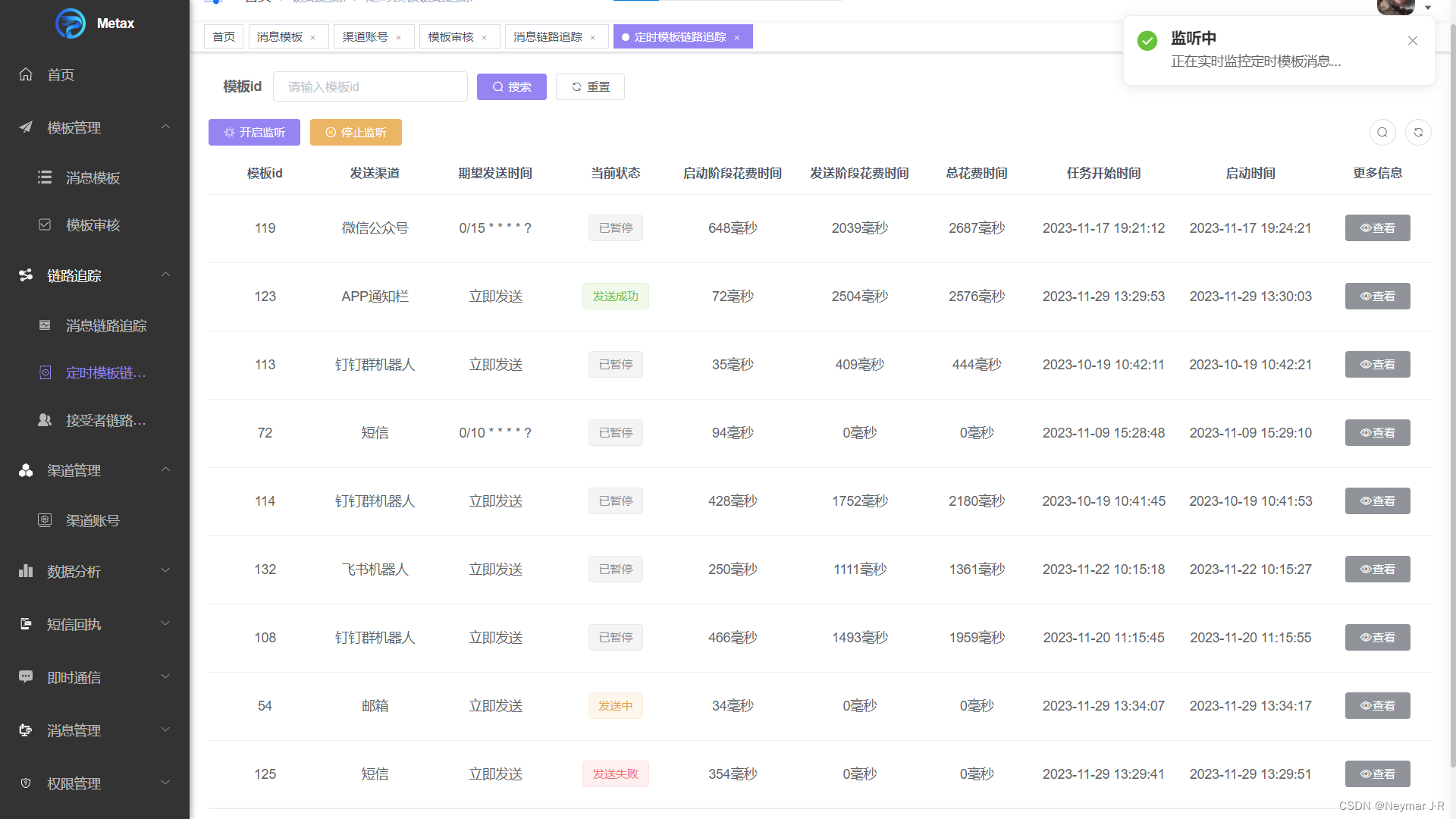Click the 0/10 * * * * ? cron cell

click(x=495, y=432)
